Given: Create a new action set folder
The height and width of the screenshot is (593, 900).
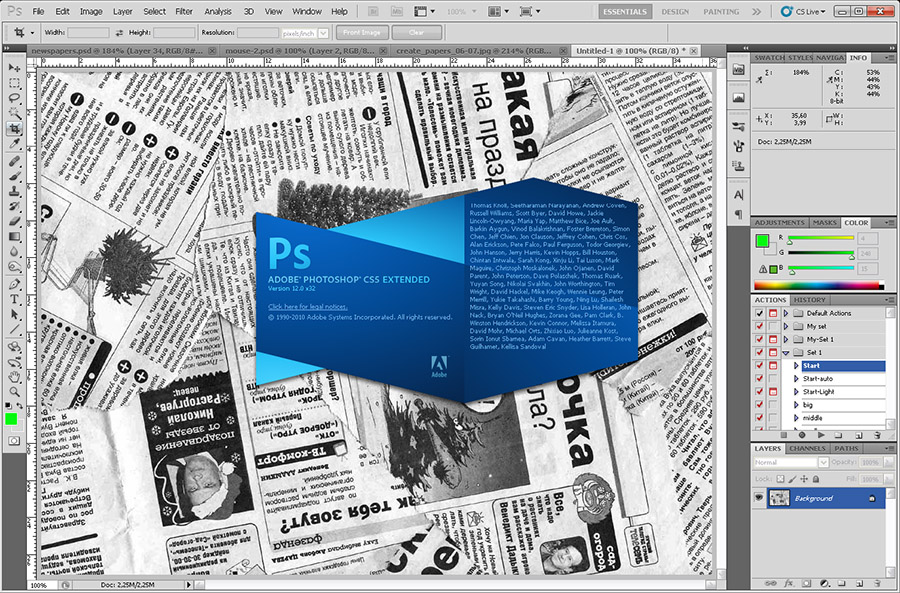Looking at the screenshot, I should (x=839, y=434).
